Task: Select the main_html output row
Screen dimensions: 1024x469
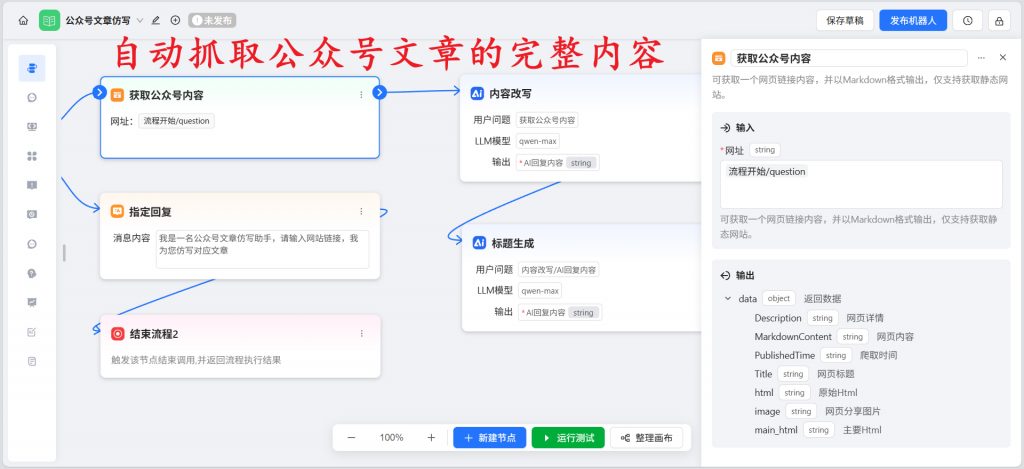Action: [x=818, y=430]
